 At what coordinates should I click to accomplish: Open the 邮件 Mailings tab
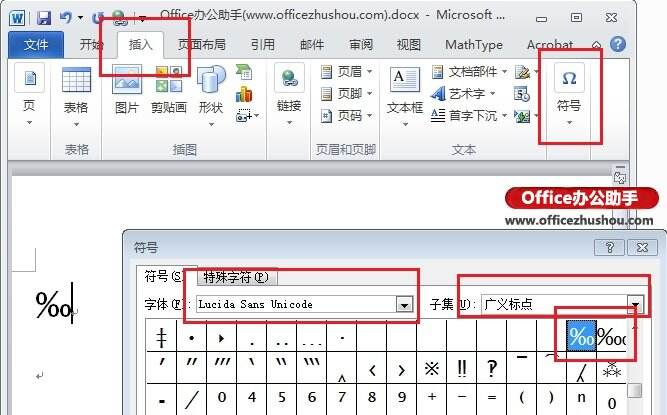312,44
